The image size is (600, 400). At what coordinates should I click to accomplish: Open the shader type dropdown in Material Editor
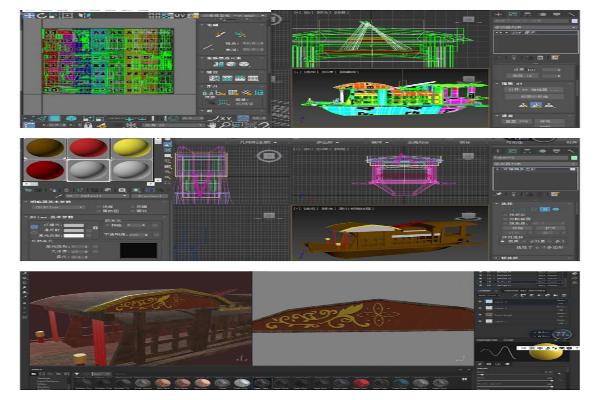pos(57,208)
